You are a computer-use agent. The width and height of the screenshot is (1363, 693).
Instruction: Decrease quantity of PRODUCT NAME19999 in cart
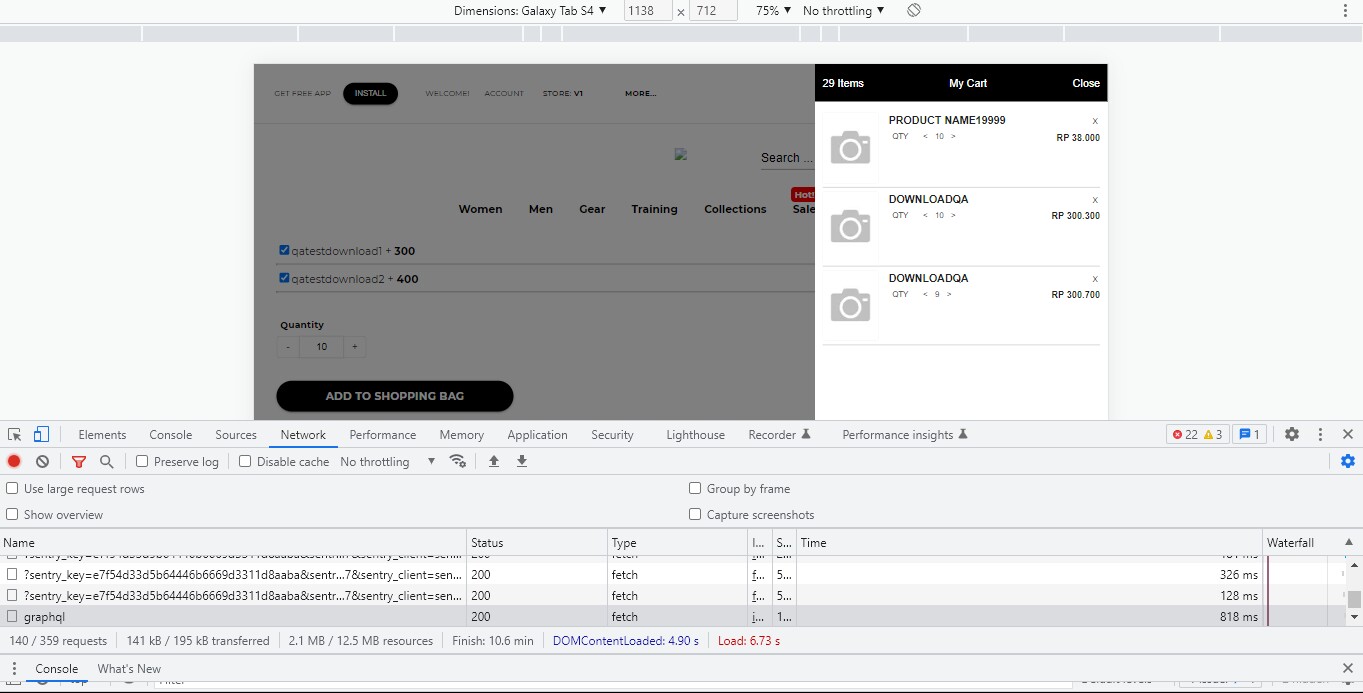tap(925, 136)
